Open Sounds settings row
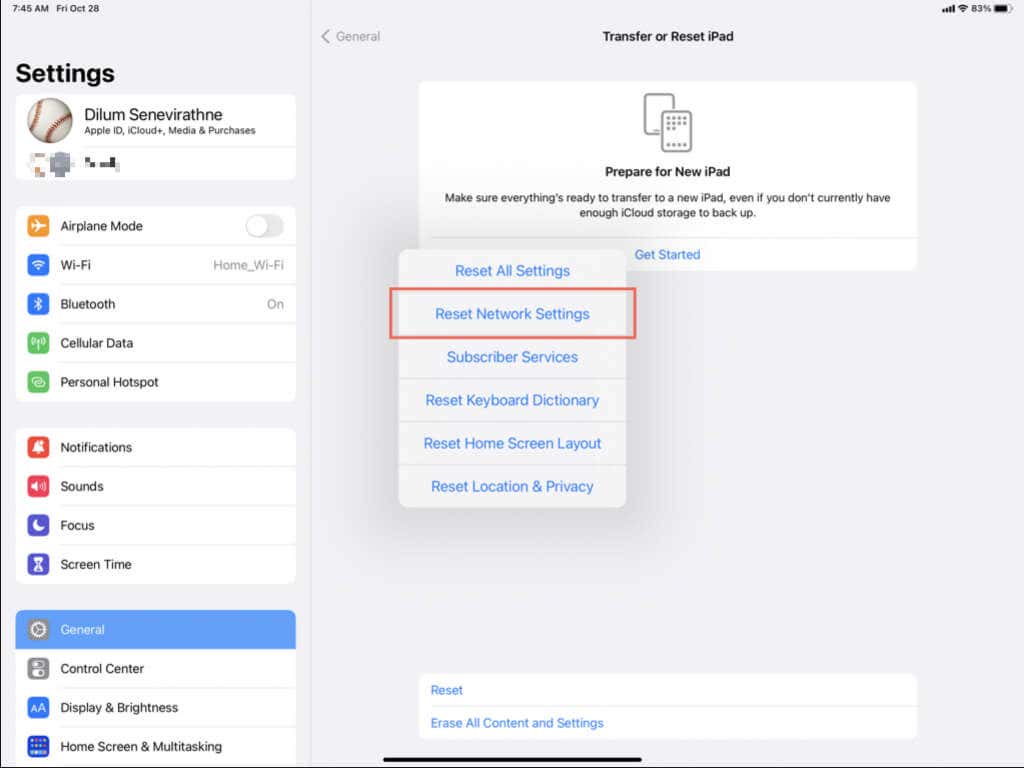 coord(155,487)
